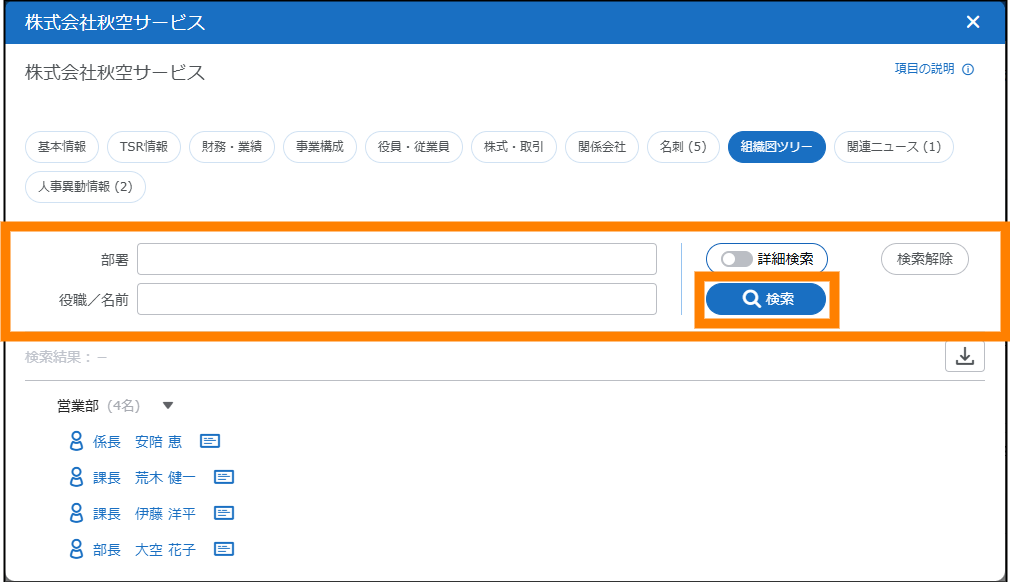Open business card icon for 大空 花子
Viewport: 1010px width, 582px height.
[224, 549]
